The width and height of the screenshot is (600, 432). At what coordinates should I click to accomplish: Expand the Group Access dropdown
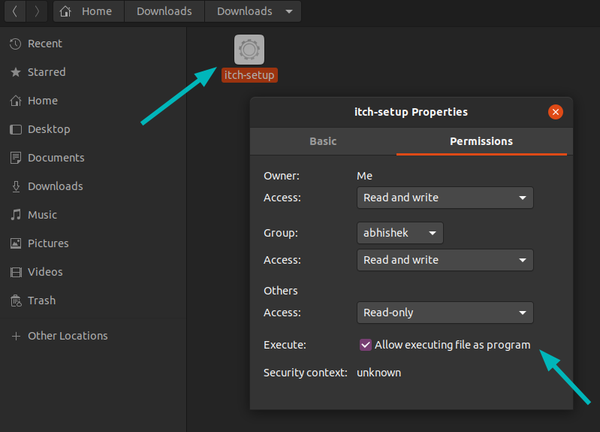click(x=444, y=260)
